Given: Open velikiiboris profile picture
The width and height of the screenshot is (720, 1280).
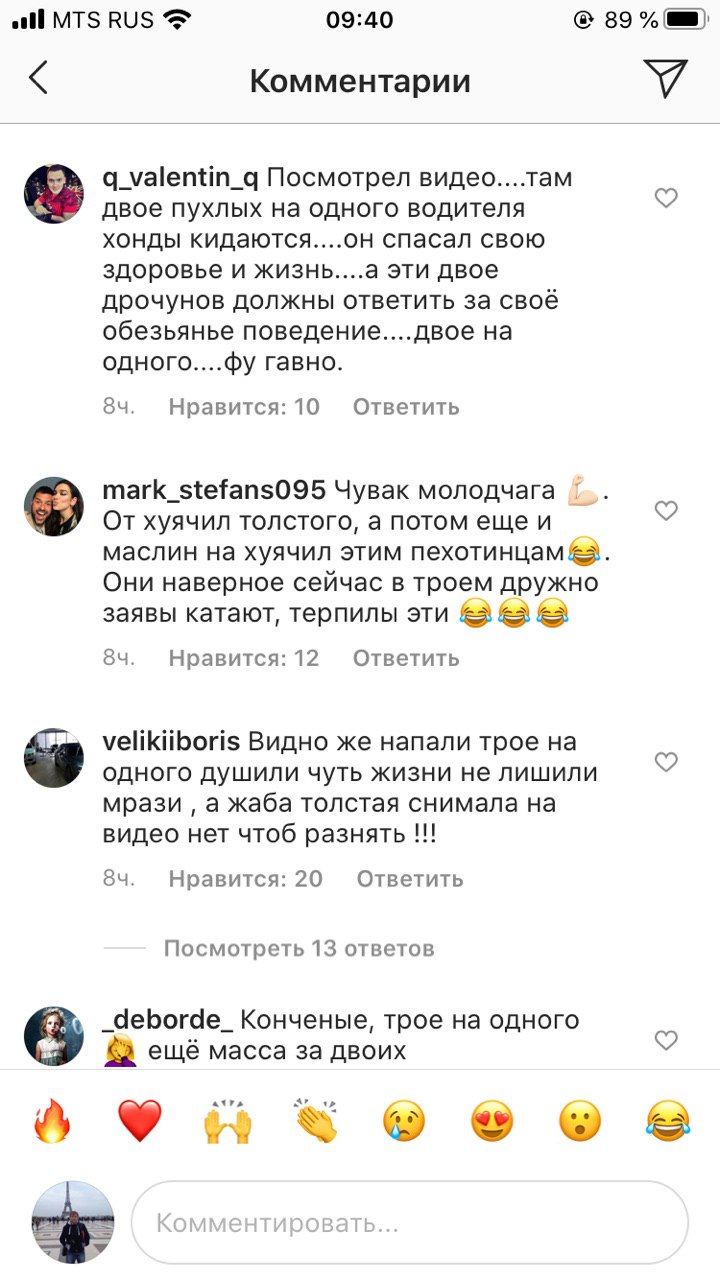Looking at the screenshot, I should [x=53, y=758].
